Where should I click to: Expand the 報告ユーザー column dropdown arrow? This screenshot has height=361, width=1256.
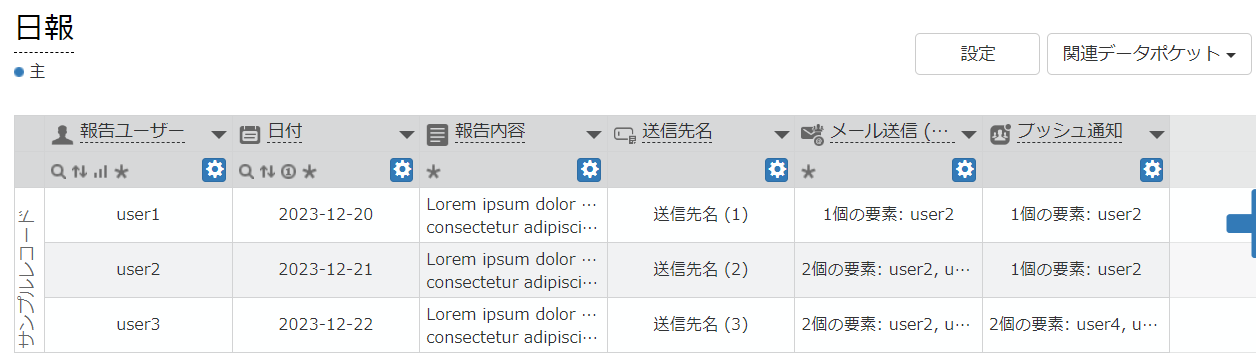pyautogui.click(x=219, y=135)
